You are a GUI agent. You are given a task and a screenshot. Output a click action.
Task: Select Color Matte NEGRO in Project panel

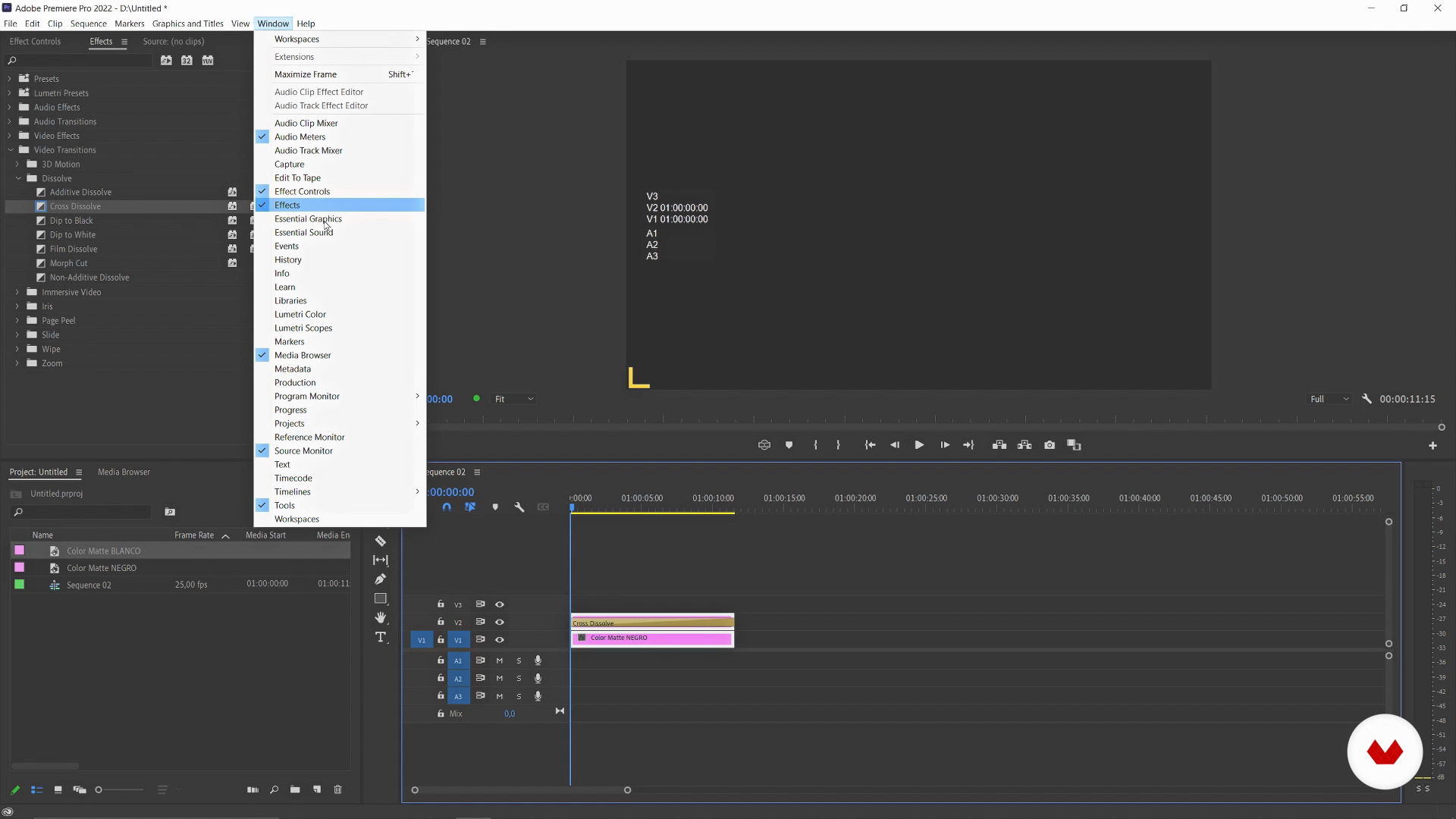[x=102, y=568]
